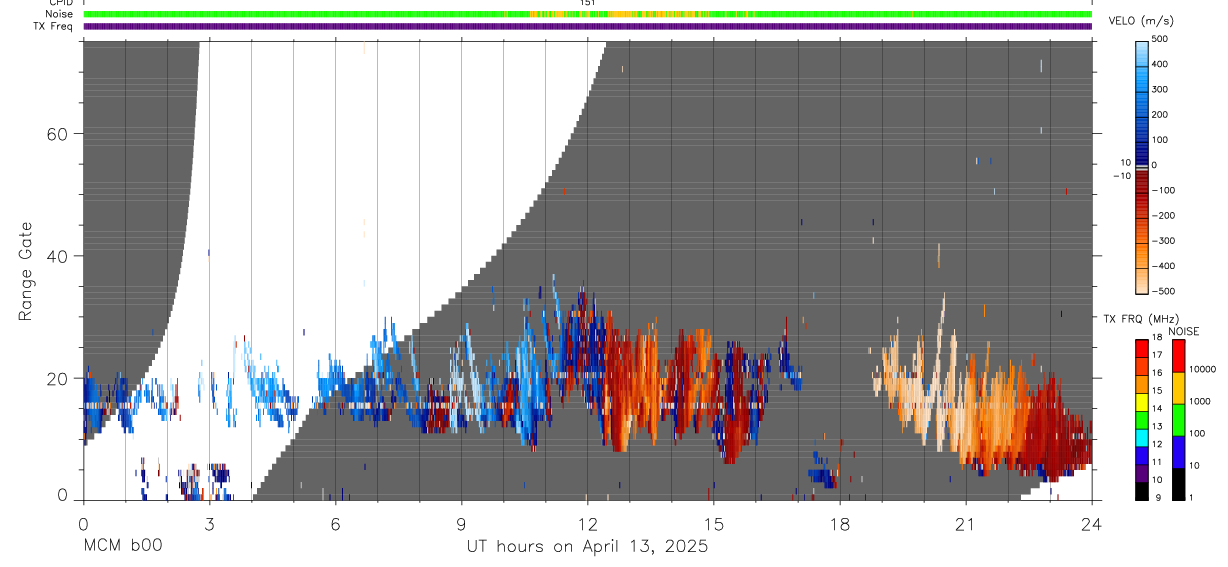The width and height of the screenshot is (1228, 567).
Task: Pick the pale-orange bottom of the velocity colorbar
Action: point(1142,280)
